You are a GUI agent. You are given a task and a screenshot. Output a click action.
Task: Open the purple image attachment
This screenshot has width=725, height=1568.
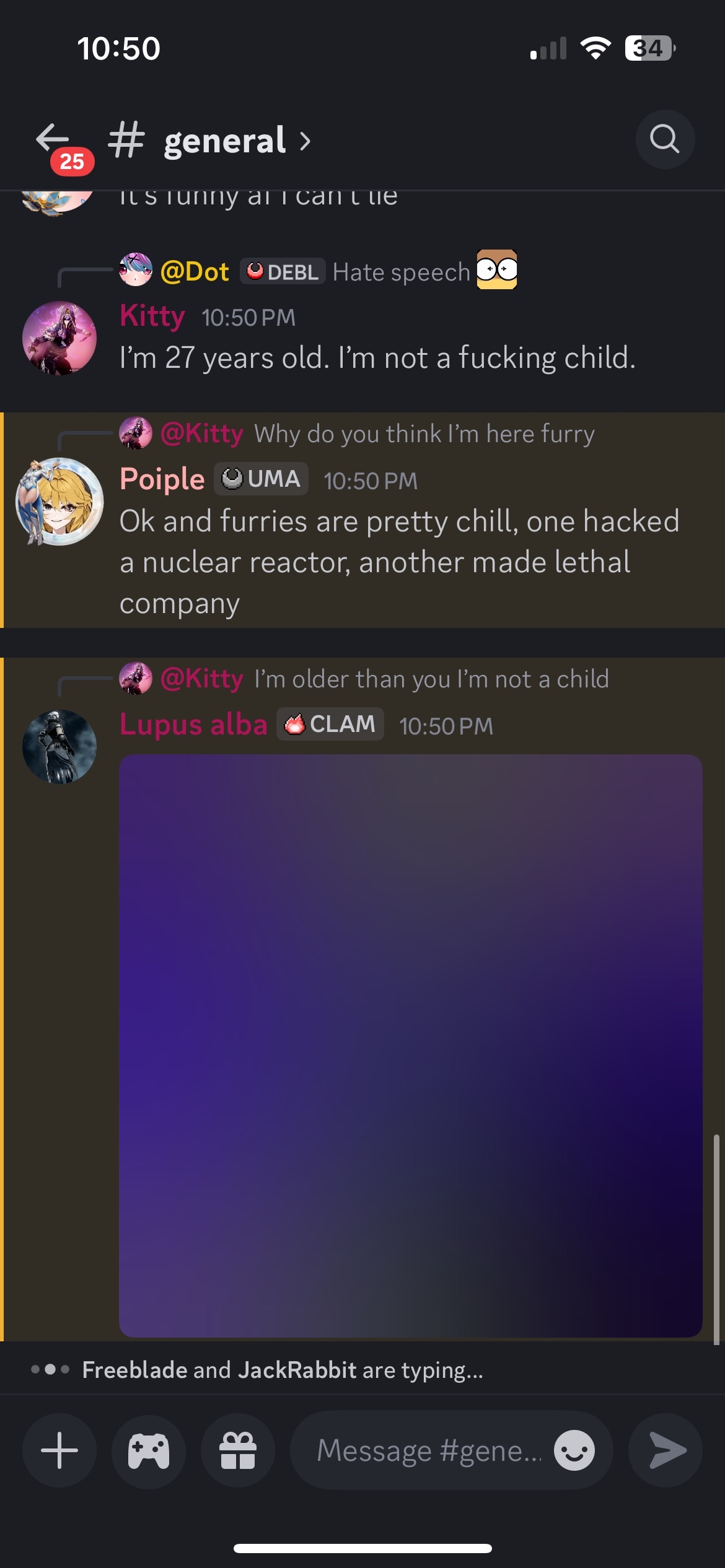coord(411,1045)
